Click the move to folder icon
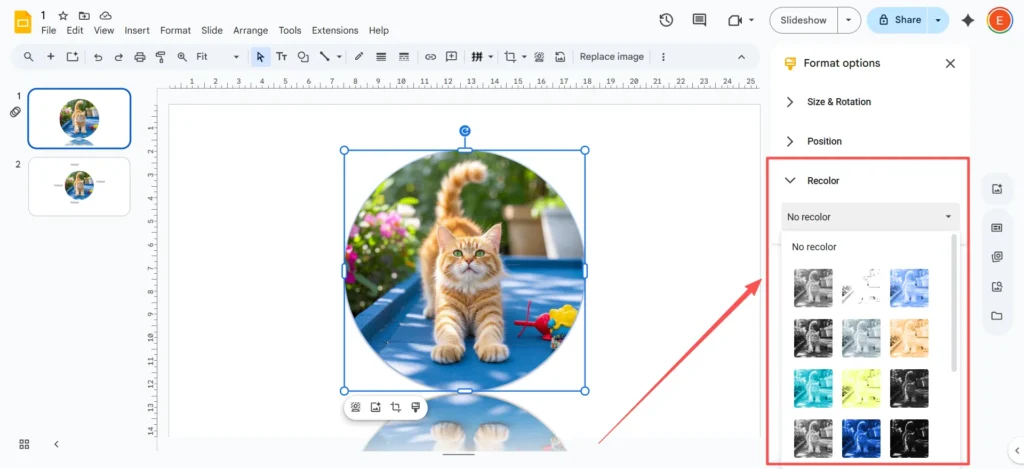This screenshot has width=1024, height=469. [84, 15]
